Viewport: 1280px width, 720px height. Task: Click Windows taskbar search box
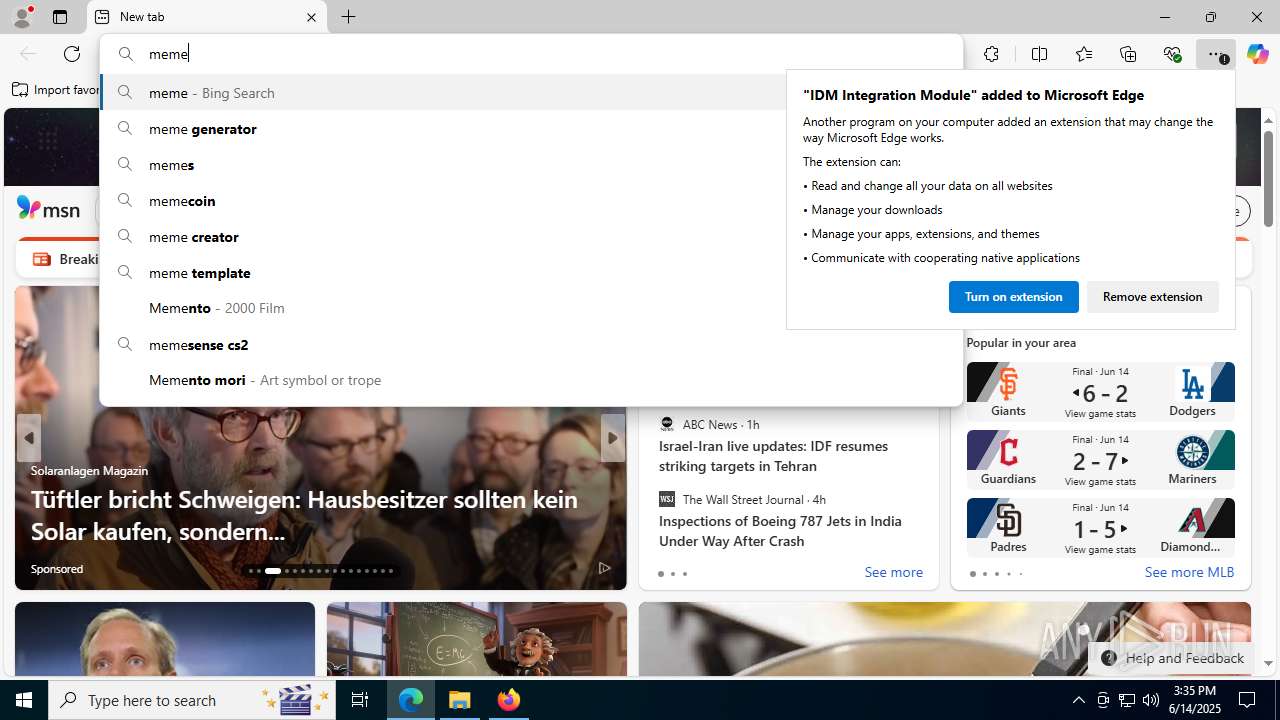pos(192,700)
